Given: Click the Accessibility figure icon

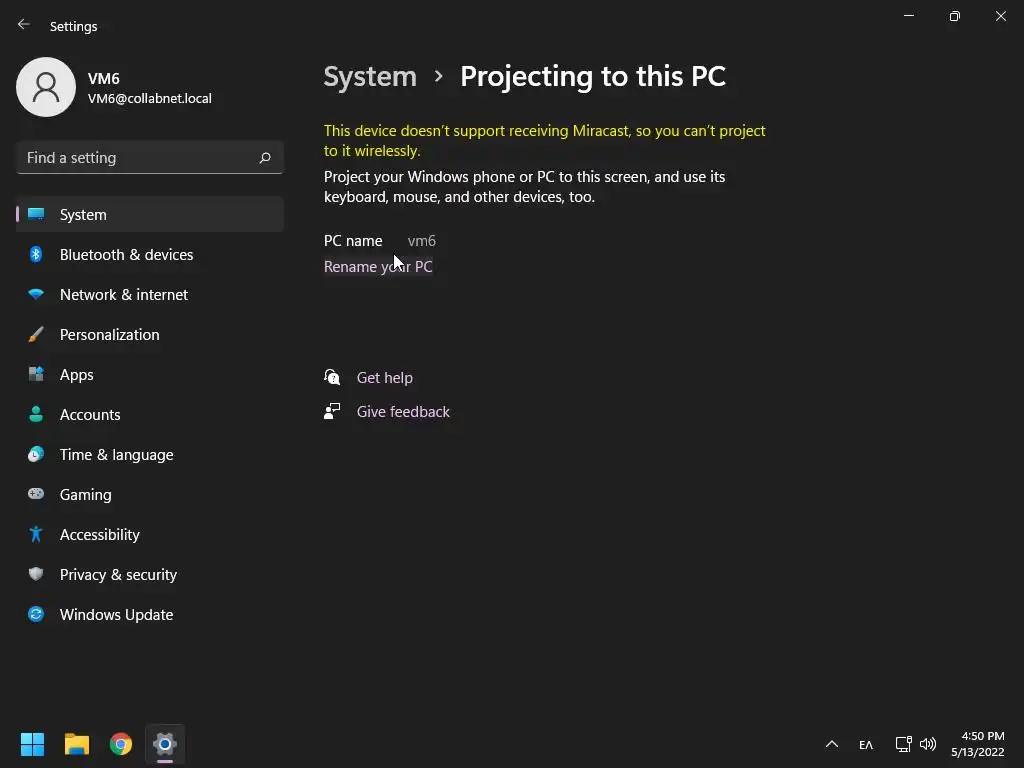Looking at the screenshot, I should coord(36,535).
